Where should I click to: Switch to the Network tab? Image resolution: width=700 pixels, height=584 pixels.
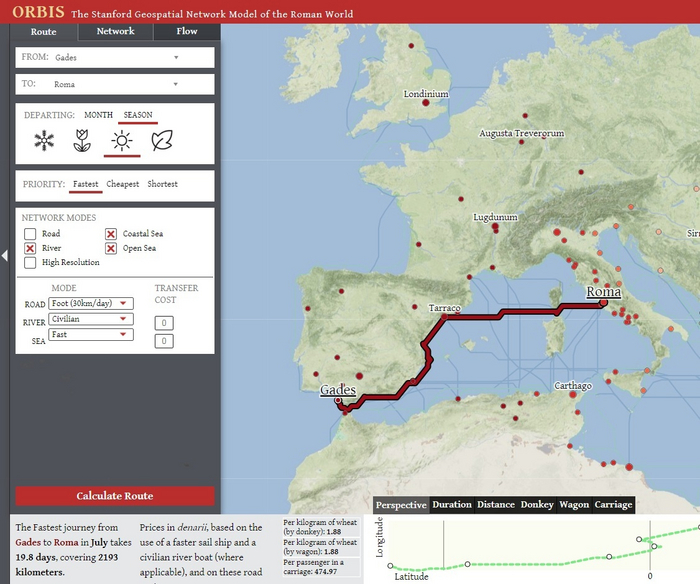coord(116,31)
